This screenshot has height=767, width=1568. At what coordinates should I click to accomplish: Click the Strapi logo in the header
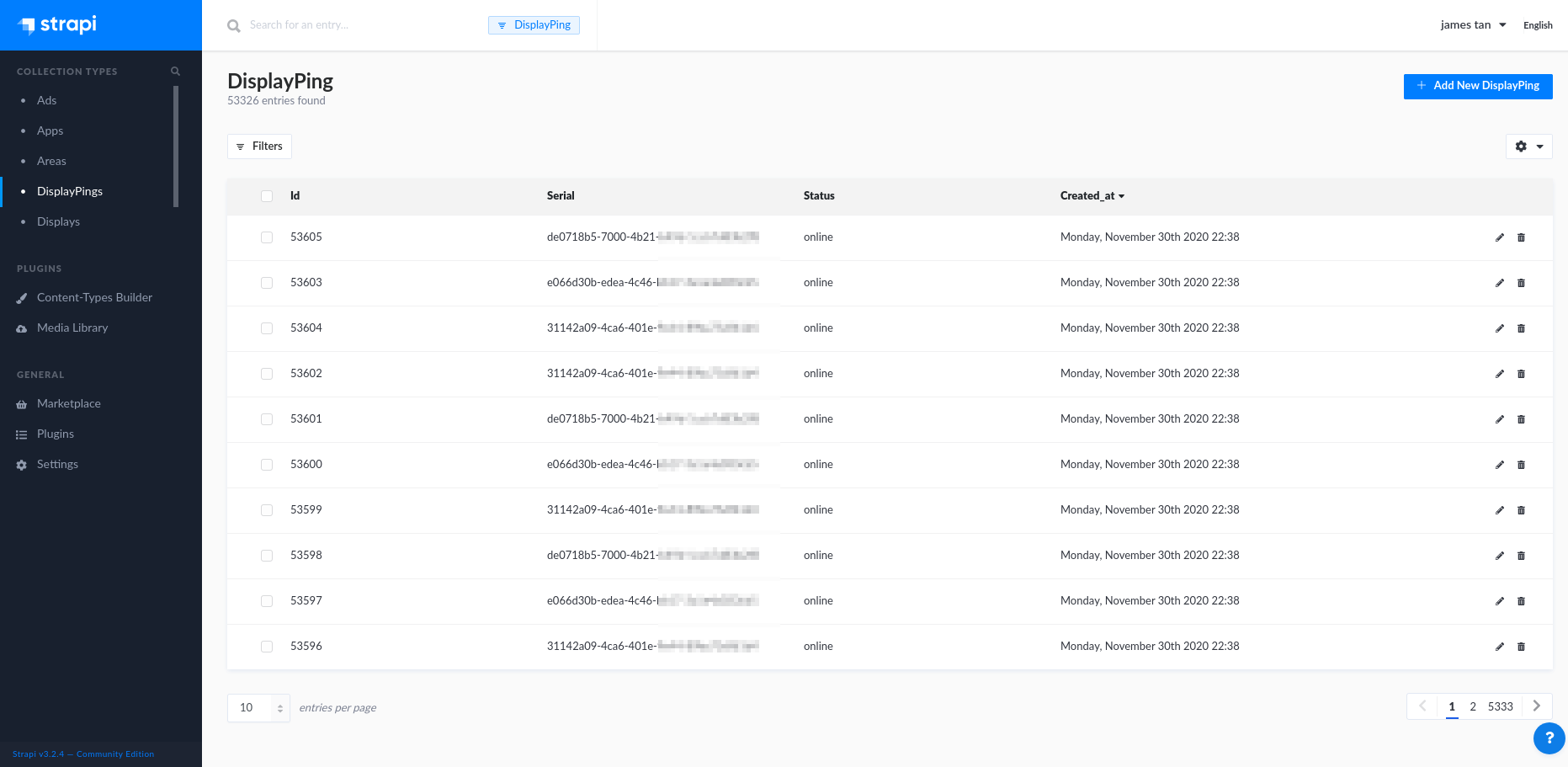[x=59, y=24]
